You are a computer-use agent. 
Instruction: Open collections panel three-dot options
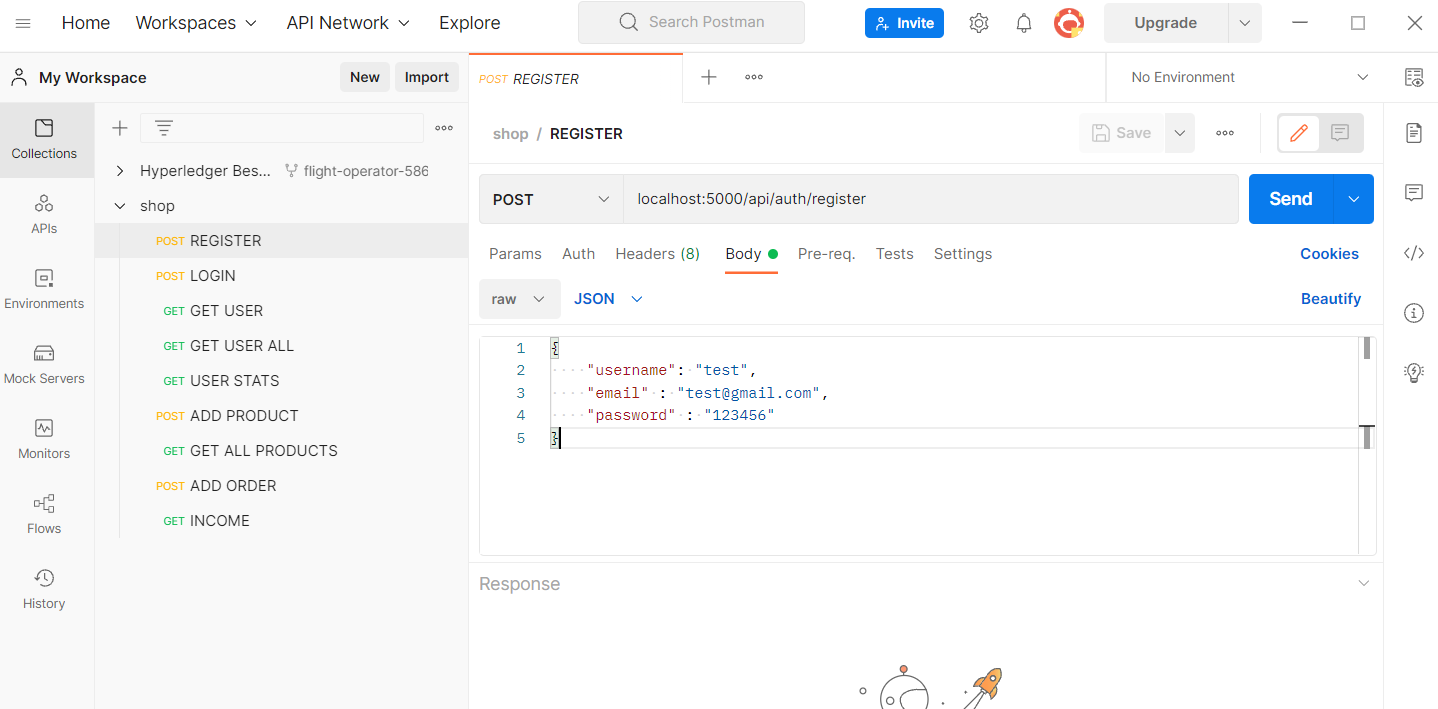point(444,128)
